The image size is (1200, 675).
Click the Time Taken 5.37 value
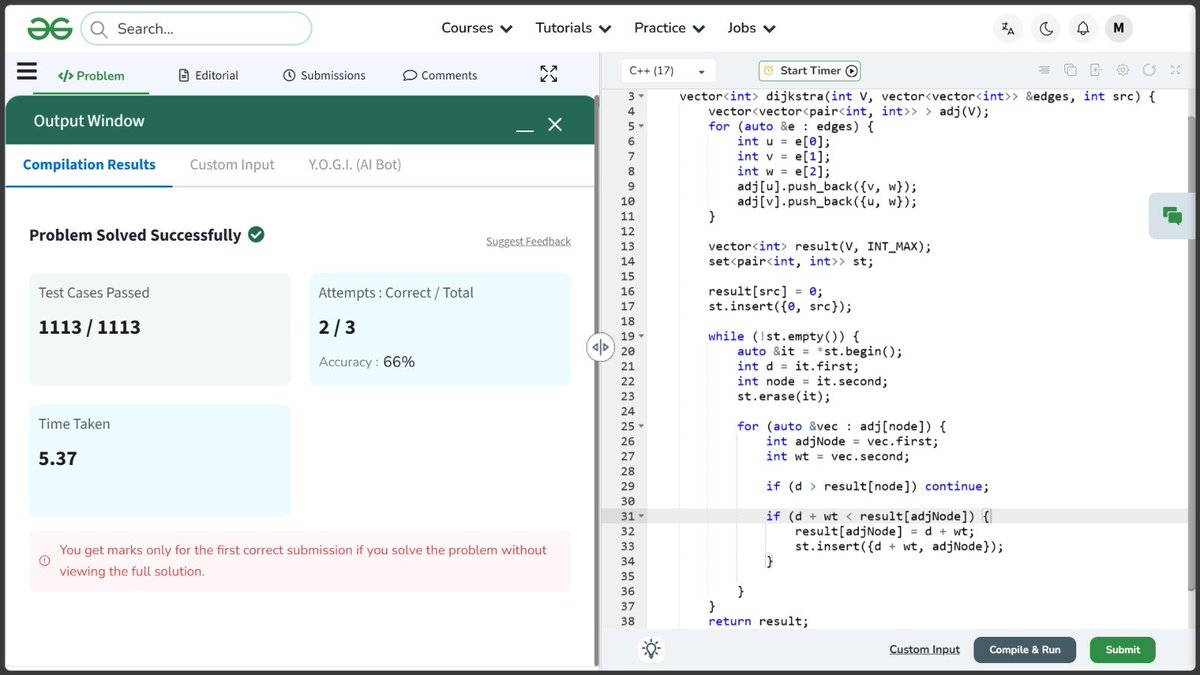coord(58,459)
